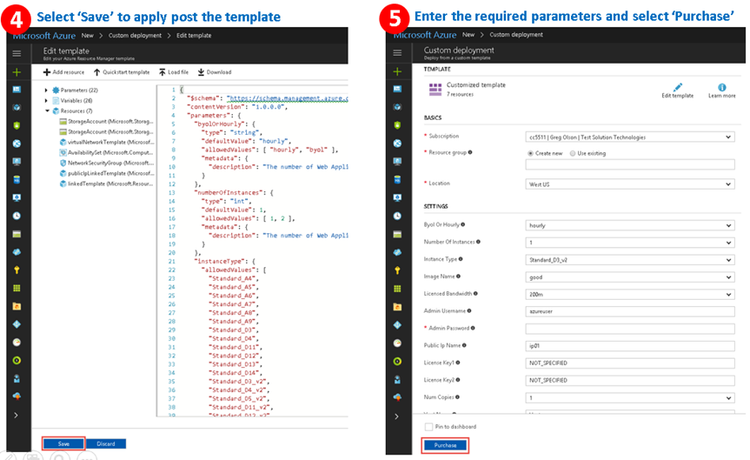Image resolution: width=750 pixels, height=460 pixels.
Task: Open Image Name dropdown
Action: click(x=630, y=277)
